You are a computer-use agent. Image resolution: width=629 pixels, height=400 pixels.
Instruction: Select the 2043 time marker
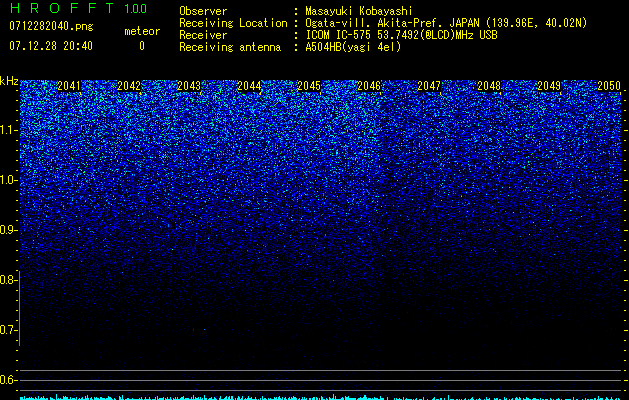(189, 86)
